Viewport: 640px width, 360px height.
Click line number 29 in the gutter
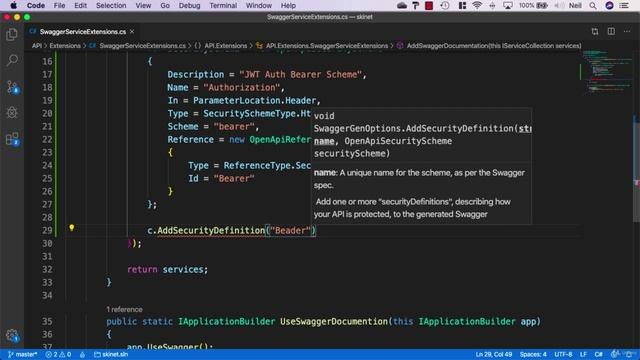point(47,231)
